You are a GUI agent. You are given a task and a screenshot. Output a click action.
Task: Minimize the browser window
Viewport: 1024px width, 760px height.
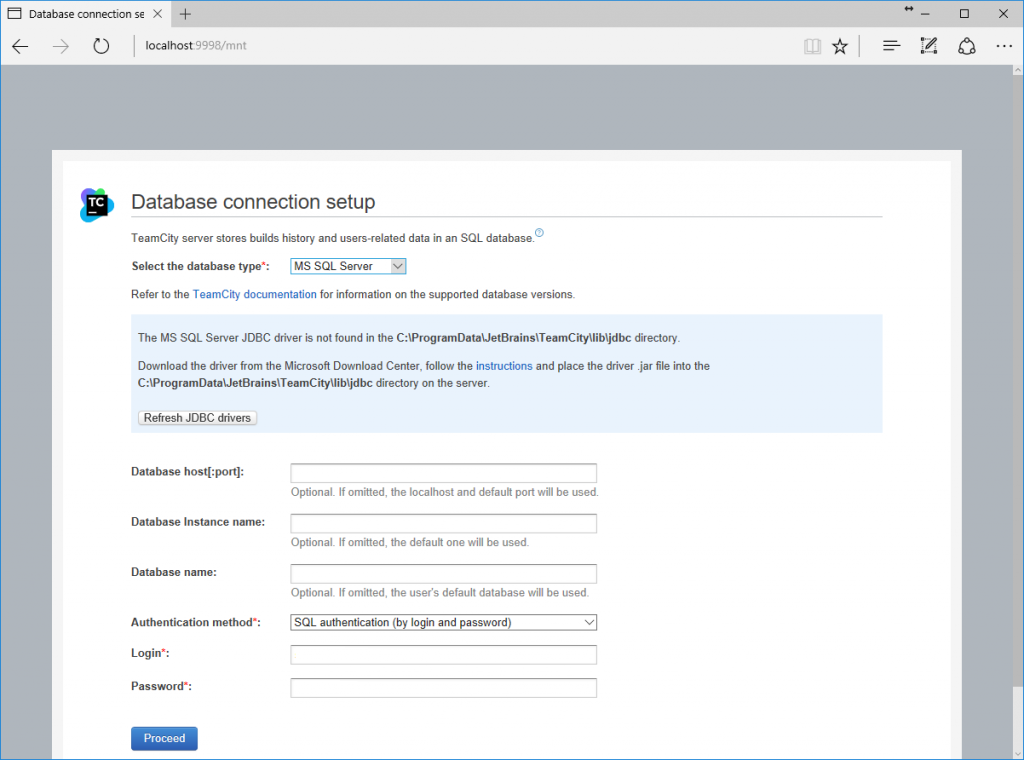925,14
